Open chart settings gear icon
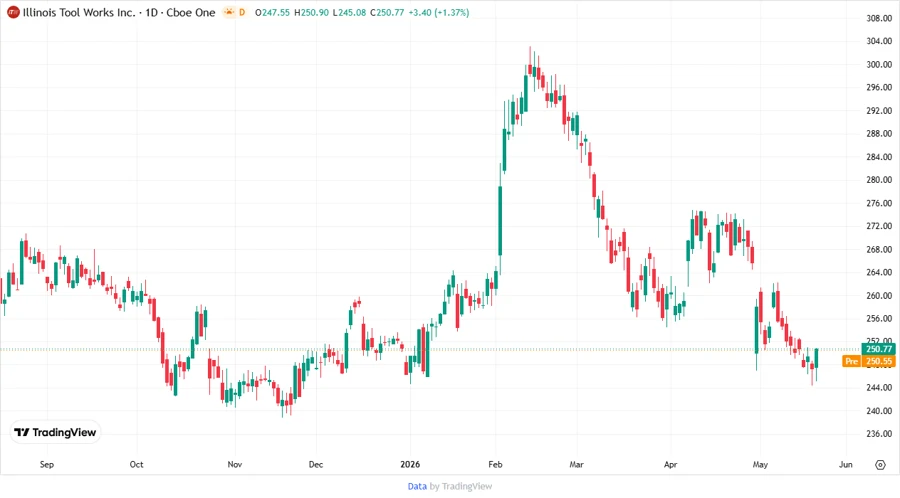Viewport: 900px width, 498px height. pos(880,465)
